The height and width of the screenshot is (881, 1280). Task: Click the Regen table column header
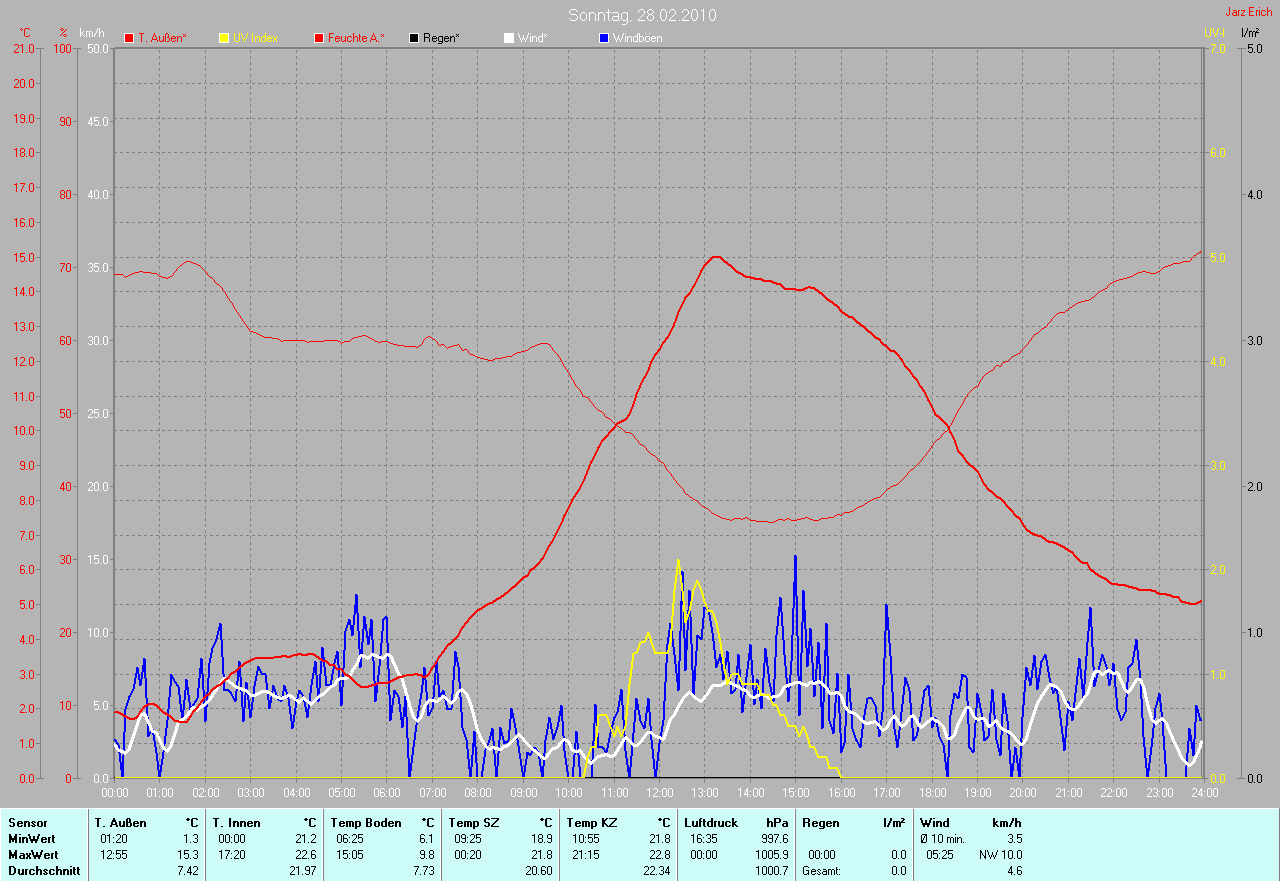820,823
